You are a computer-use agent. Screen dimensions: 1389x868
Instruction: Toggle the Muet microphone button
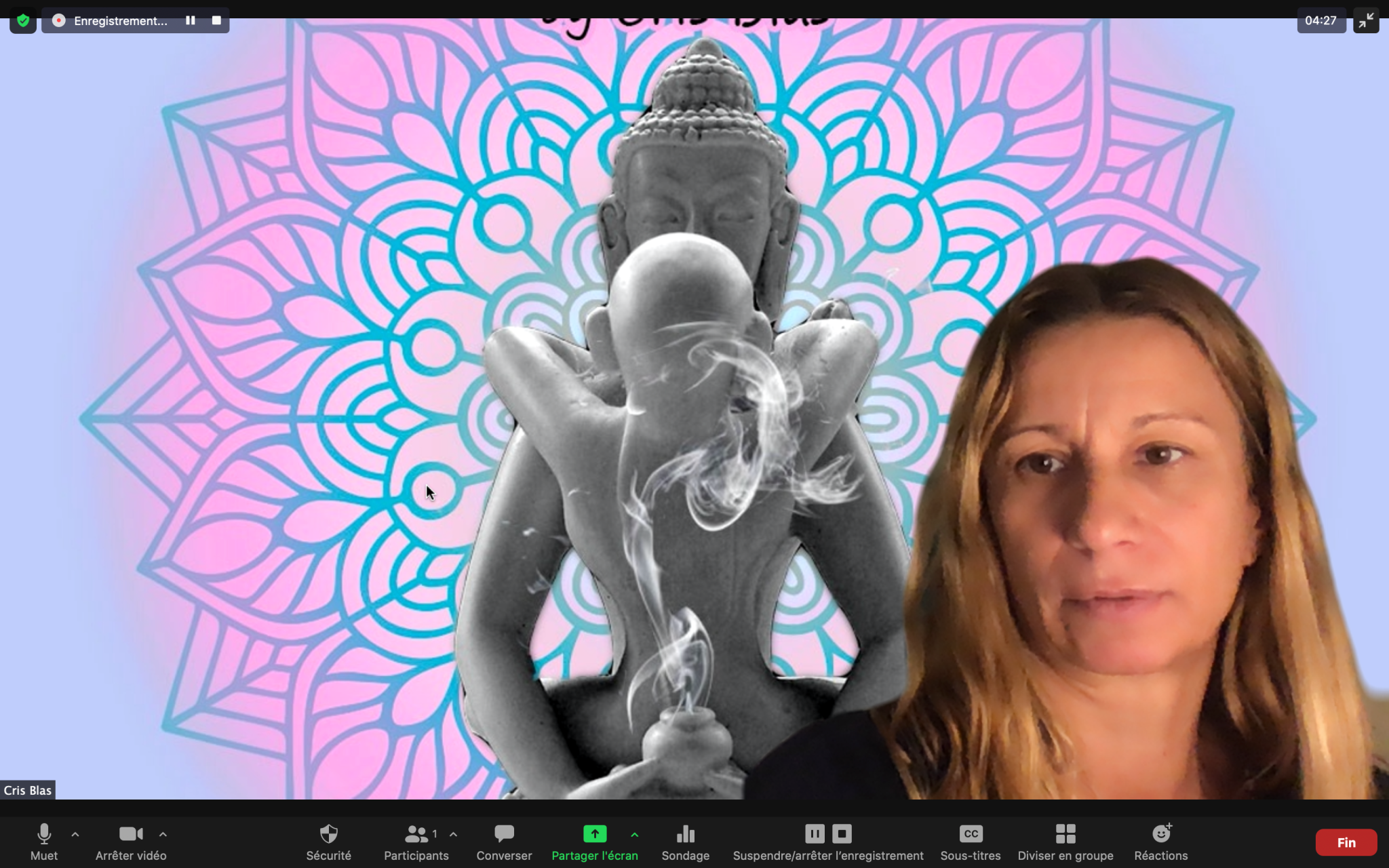pyautogui.click(x=44, y=834)
